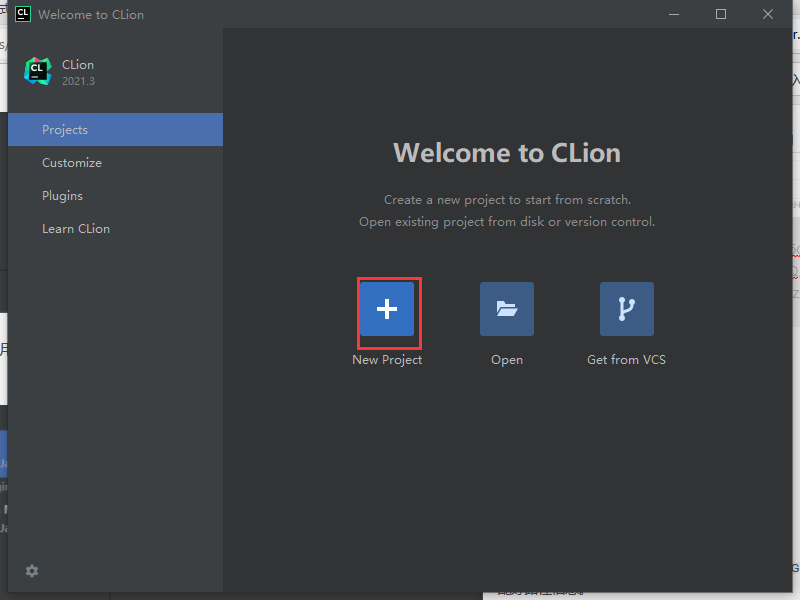The image size is (800, 600).
Task: Click the Open label under the folder icon
Action: [x=507, y=360]
